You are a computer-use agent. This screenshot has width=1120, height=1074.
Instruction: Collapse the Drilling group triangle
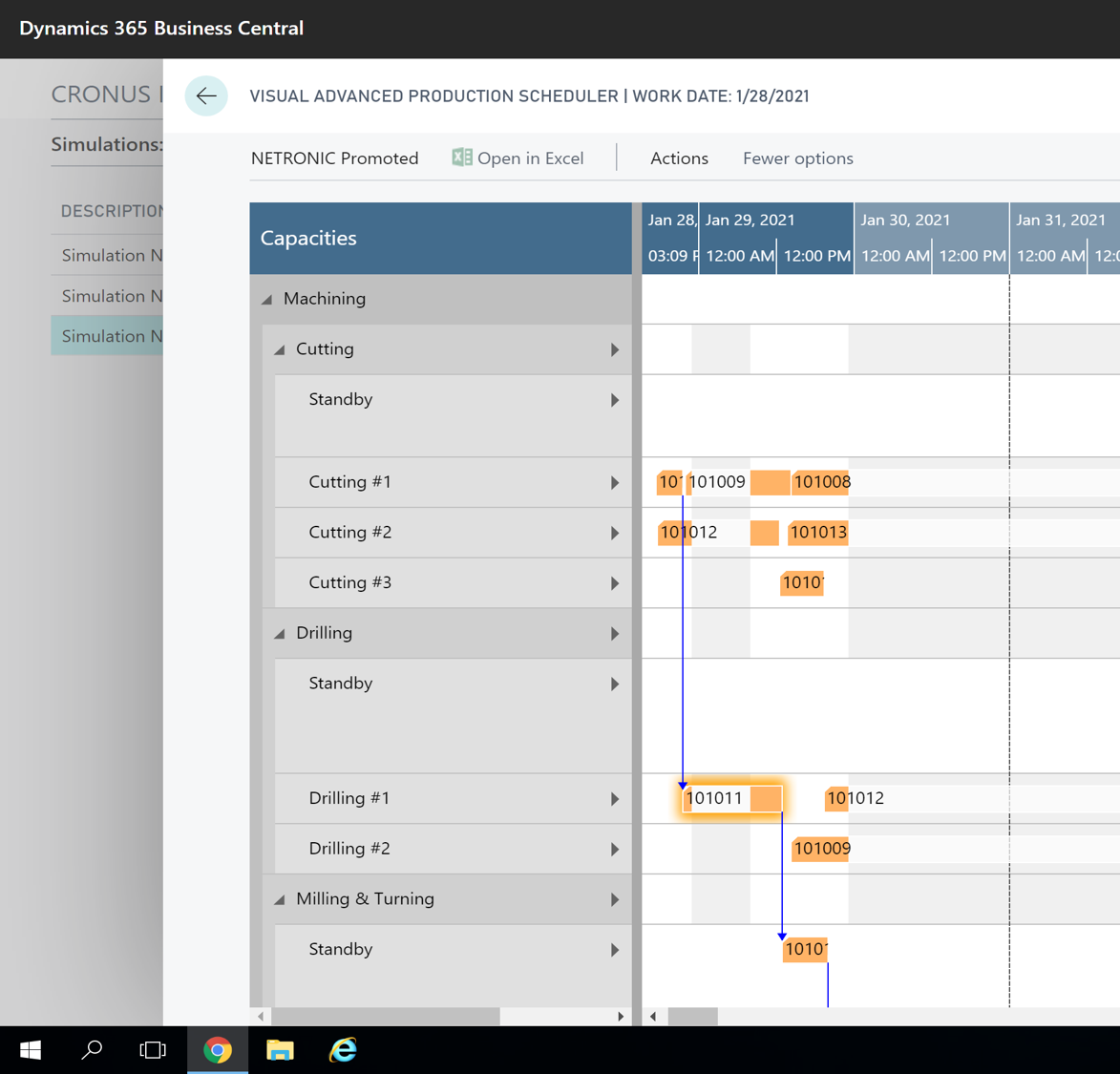pyautogui.click(x=280, y=634)
